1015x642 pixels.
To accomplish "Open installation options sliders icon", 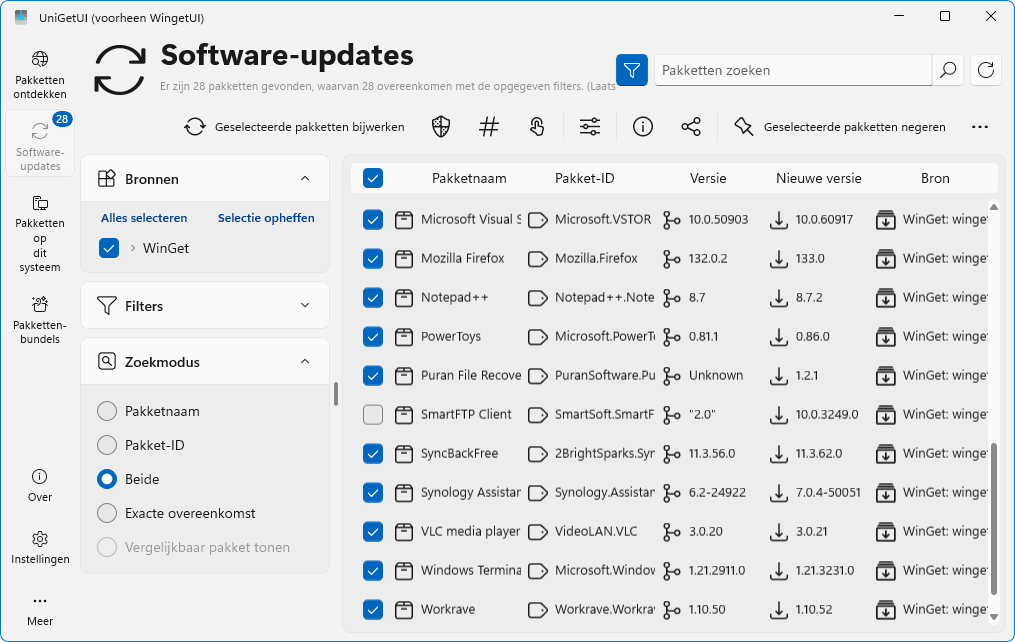I will [x=590, y=127].
